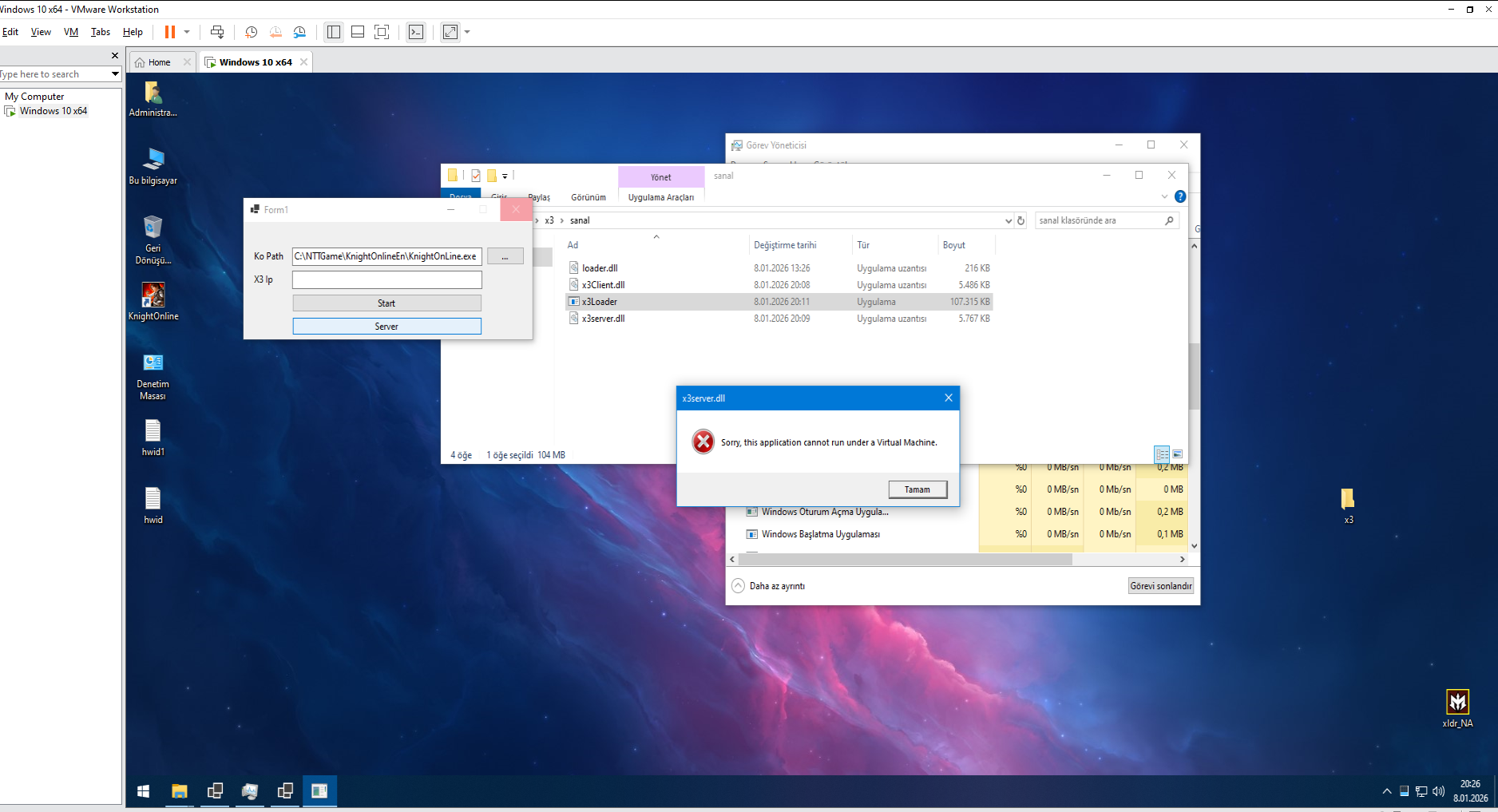Open the power options arrow beside pause
The image size is (1498, 812).
point(187,32)
